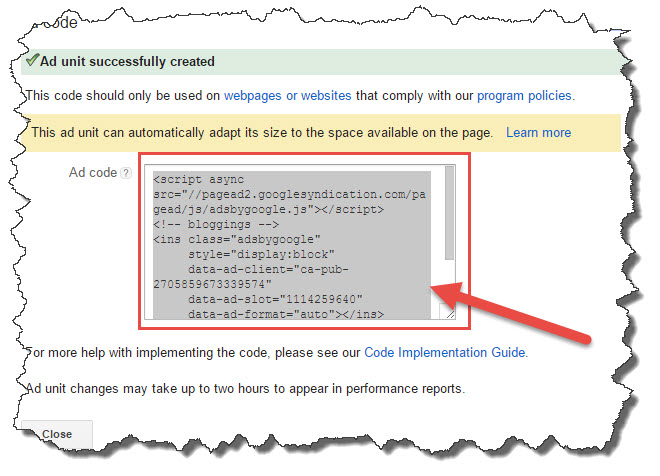Click the 'Learn more' link
This screenshot has width=660, height=476.
[x=538, y=133]
